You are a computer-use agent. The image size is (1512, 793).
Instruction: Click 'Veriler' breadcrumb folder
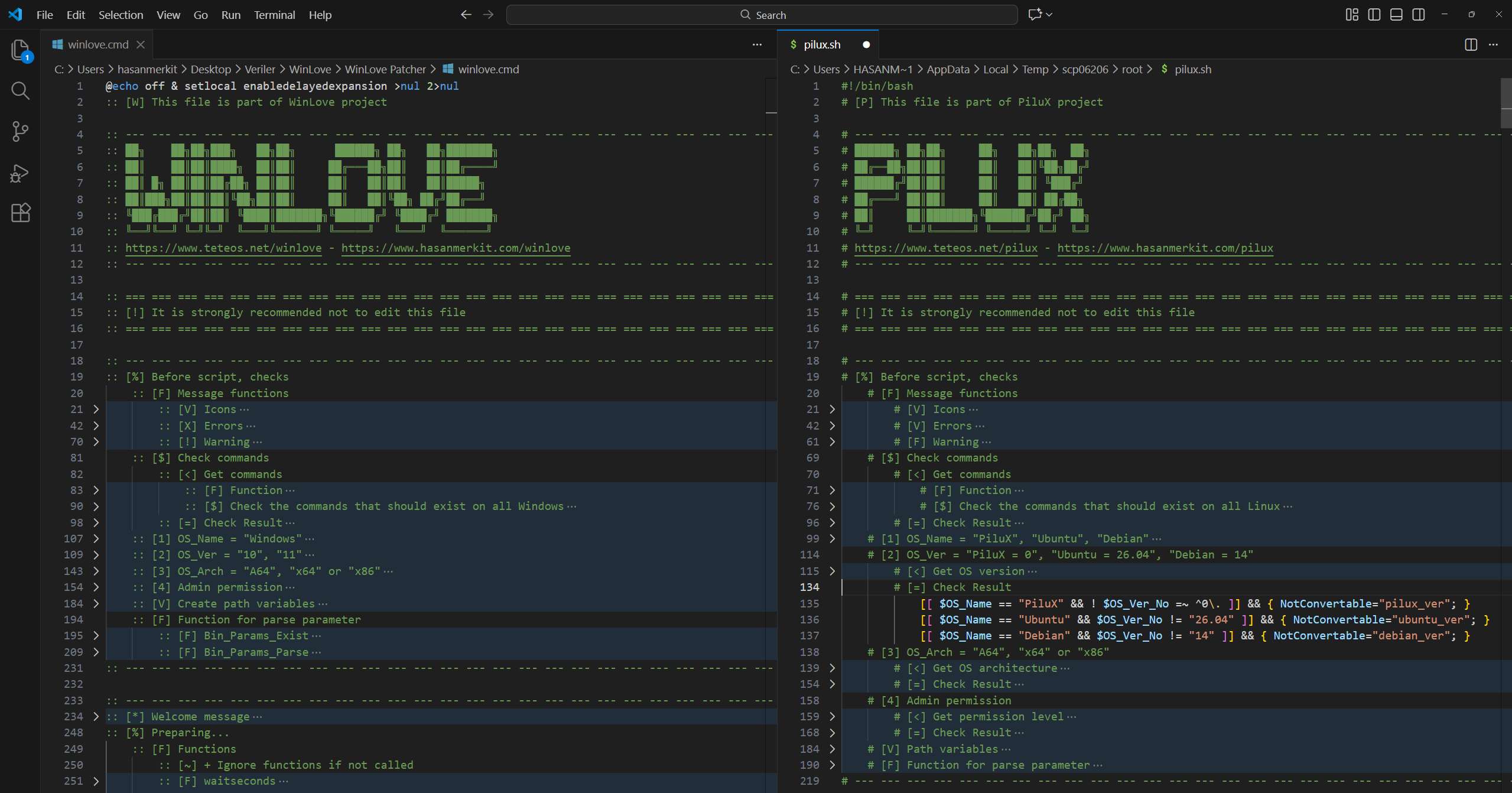260,69
